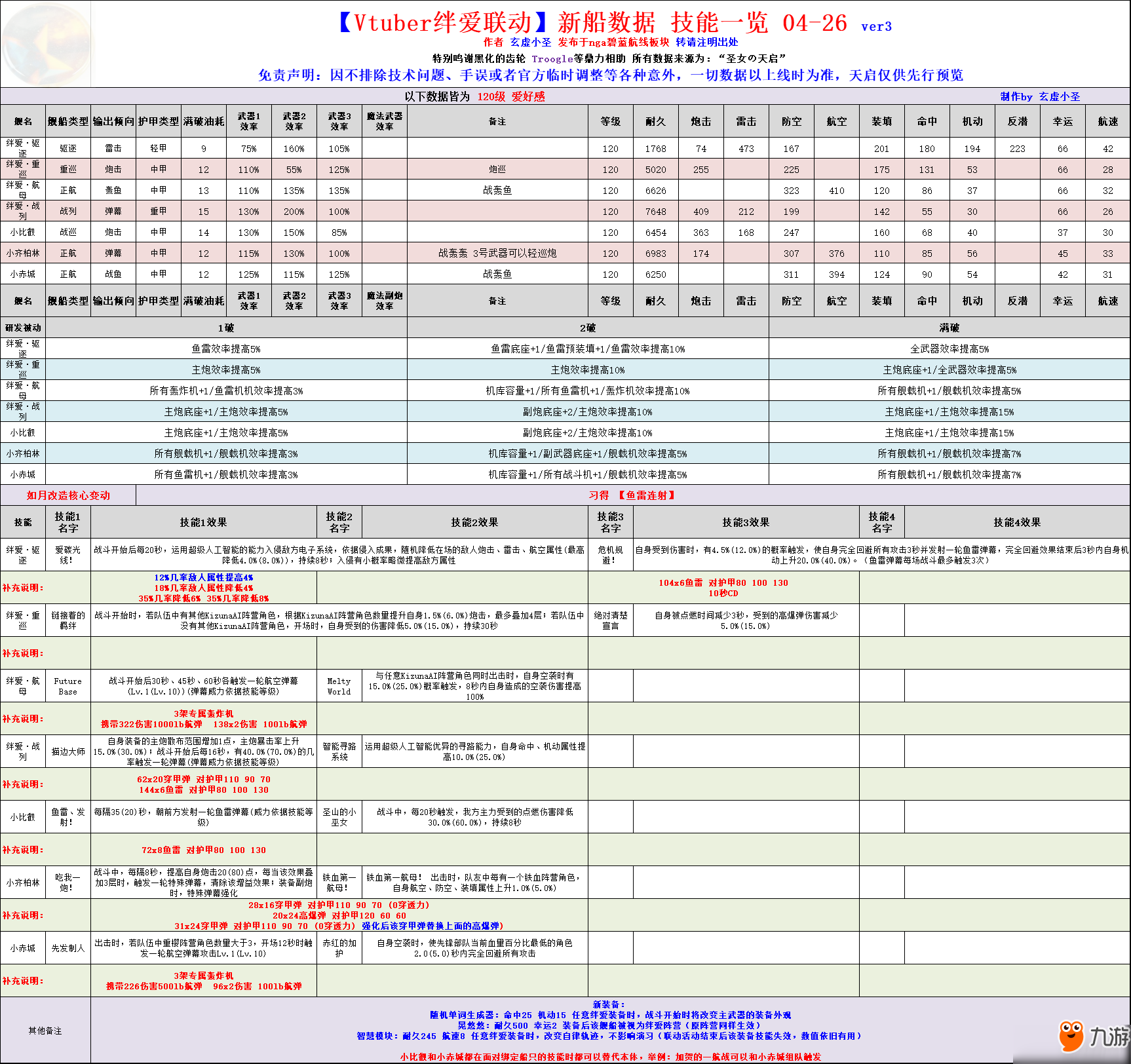Click skill name '链接着的羁绊'
Screen dimensions: 1131x1064
pos(68,620)
